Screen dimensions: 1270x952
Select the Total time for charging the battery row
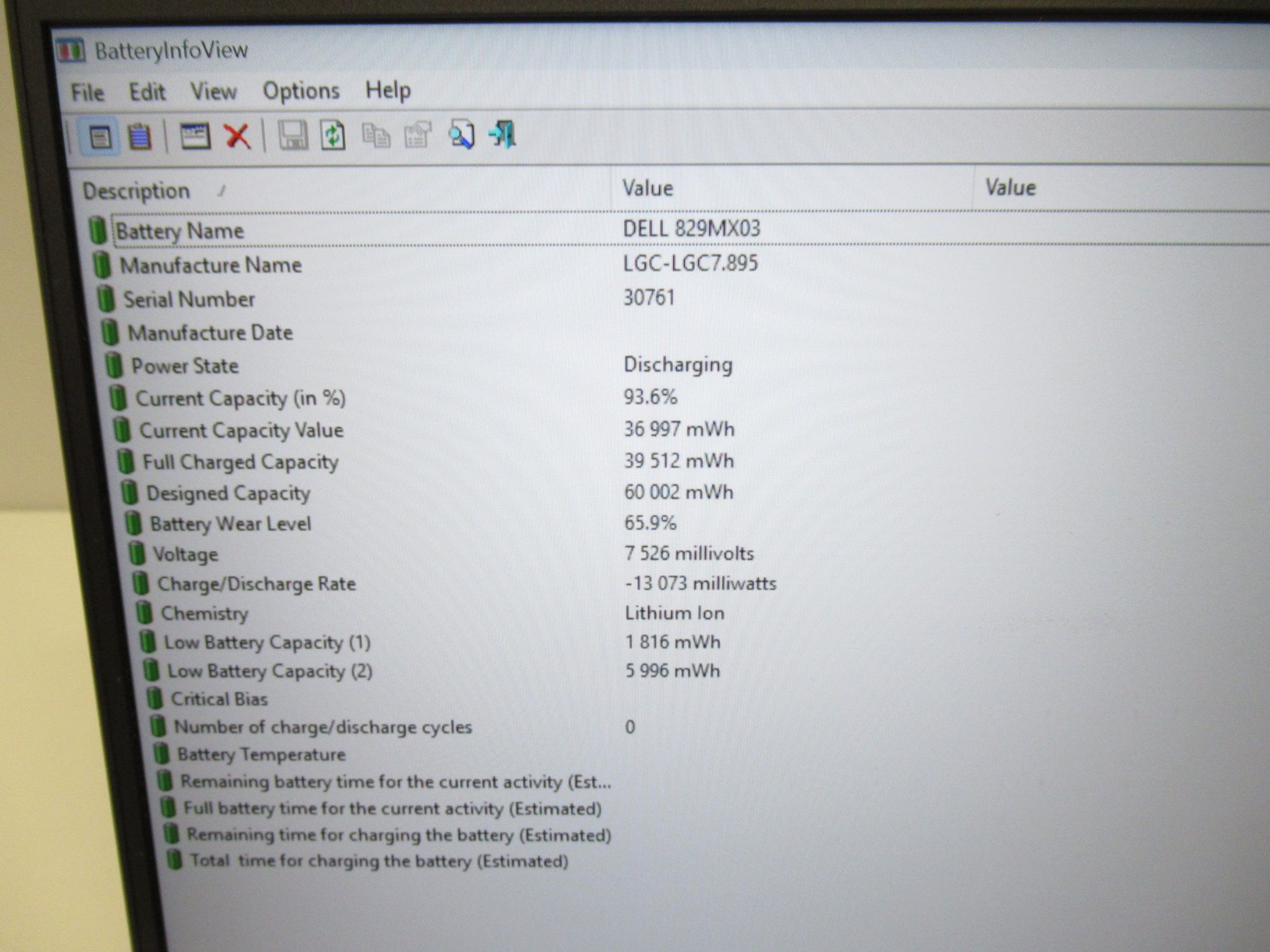pos(379,861)
